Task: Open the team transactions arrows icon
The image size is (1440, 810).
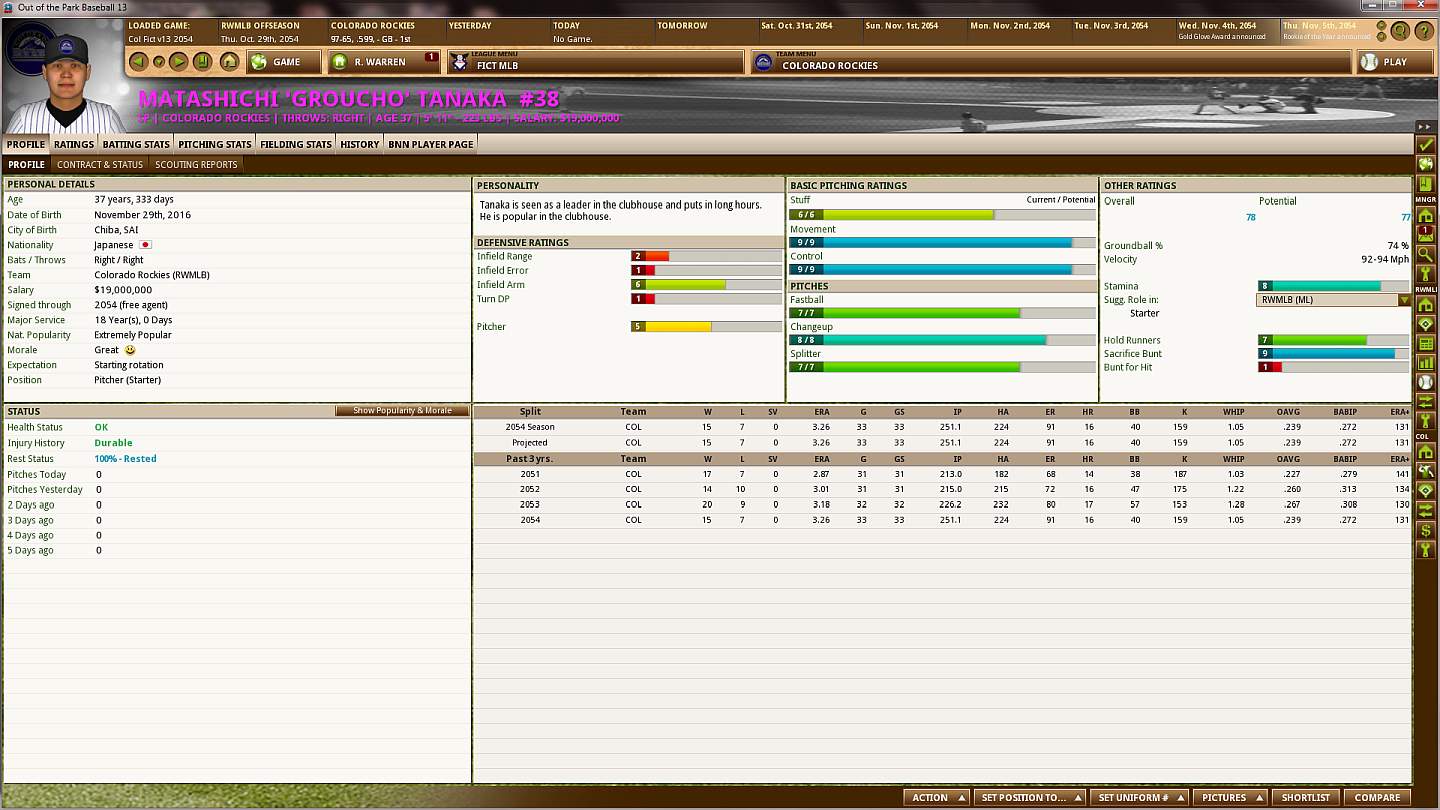Action: tap(1426, 510)
